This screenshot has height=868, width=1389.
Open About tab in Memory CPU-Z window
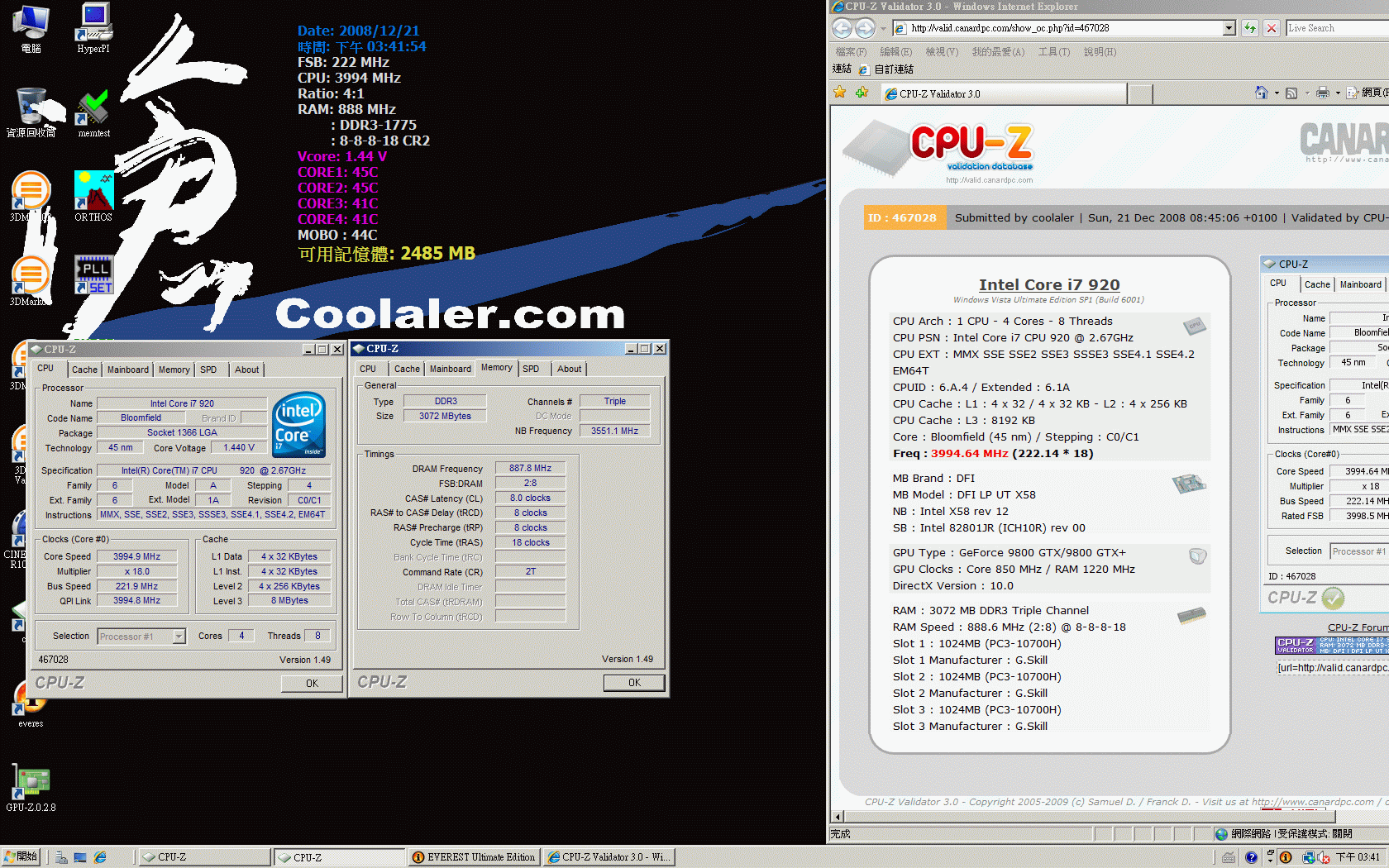[x=569, y=369]
